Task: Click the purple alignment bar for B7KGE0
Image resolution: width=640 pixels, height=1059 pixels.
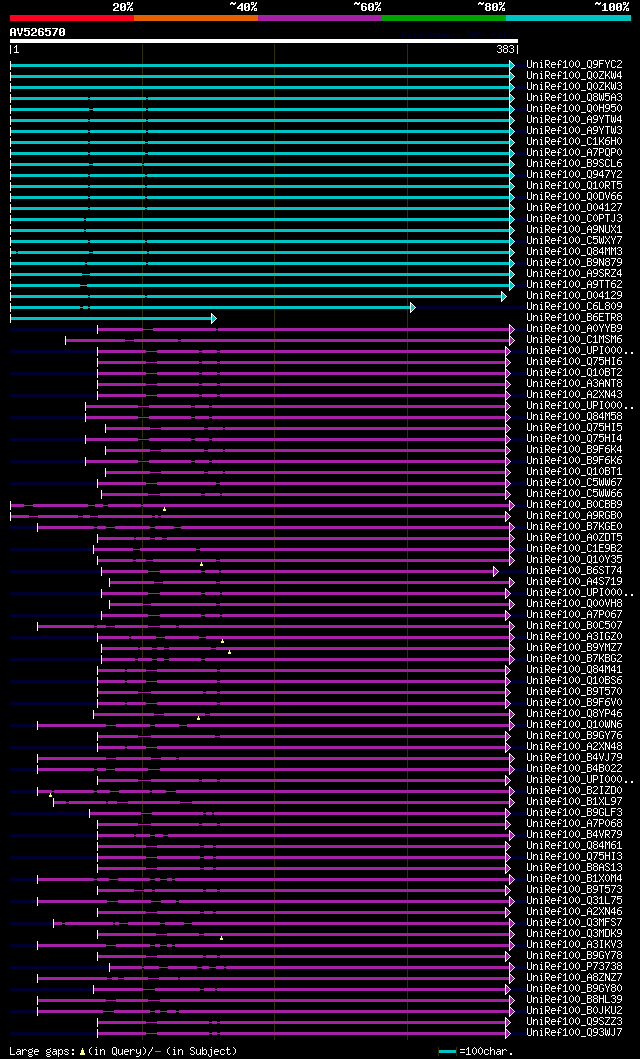Action: tap(275, 527)
